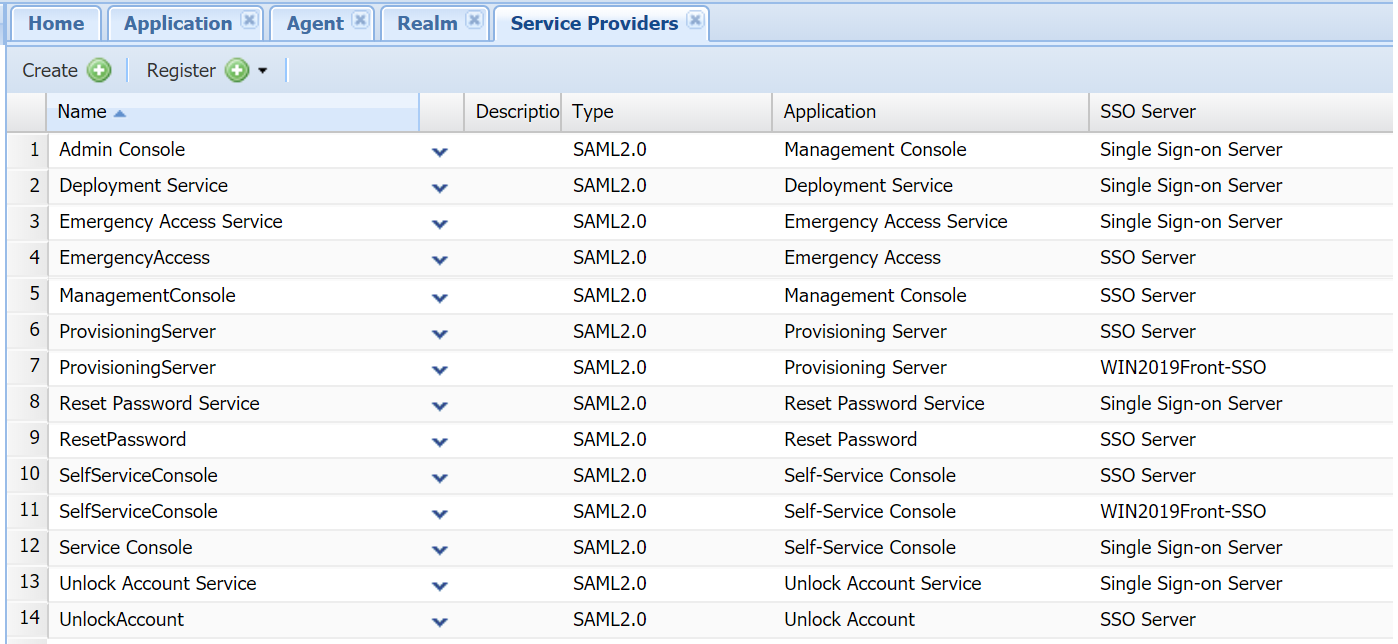Sort by the Type column header

593,112
